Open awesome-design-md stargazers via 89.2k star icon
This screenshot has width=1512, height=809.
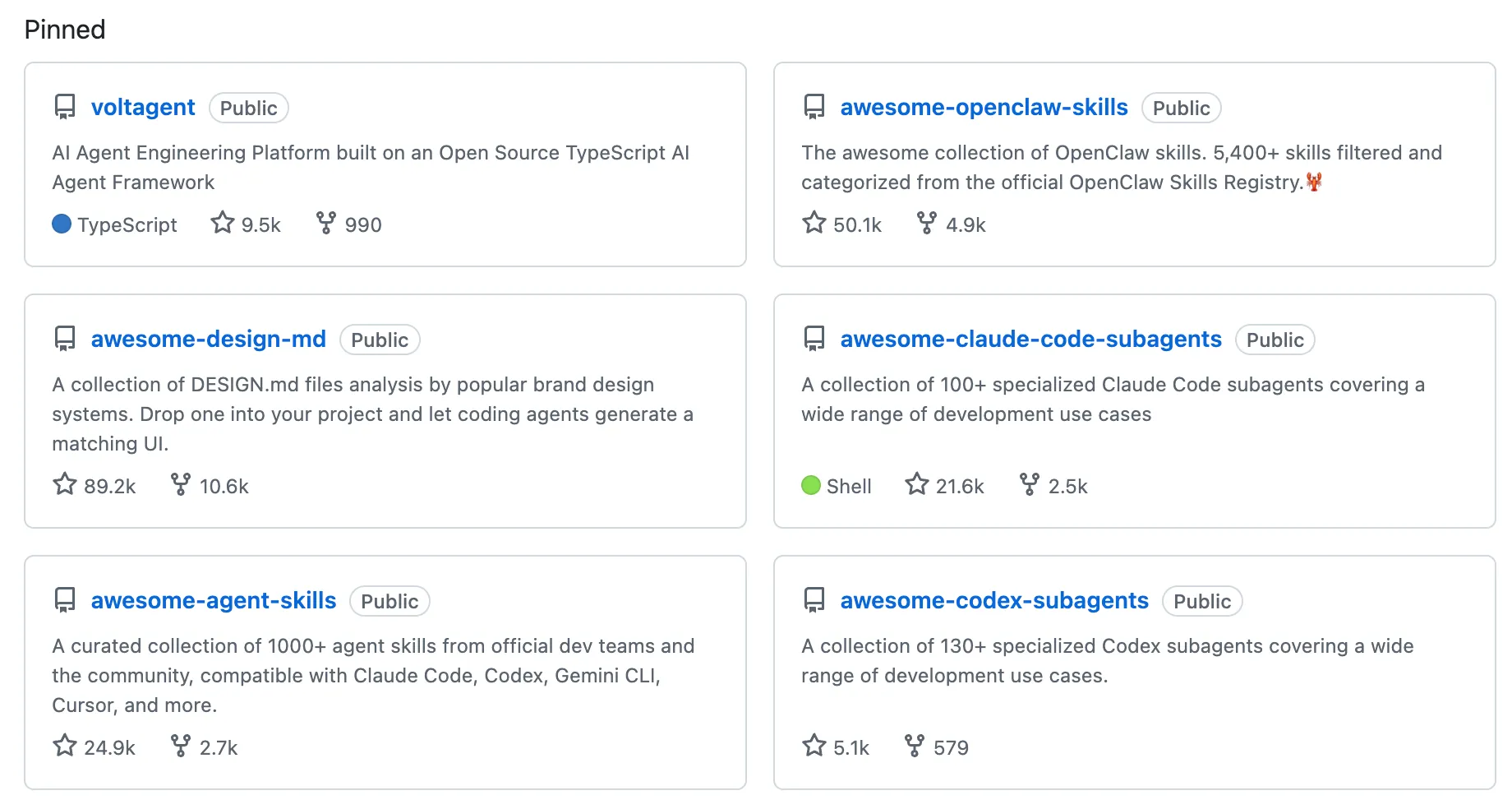click(65, 484)
